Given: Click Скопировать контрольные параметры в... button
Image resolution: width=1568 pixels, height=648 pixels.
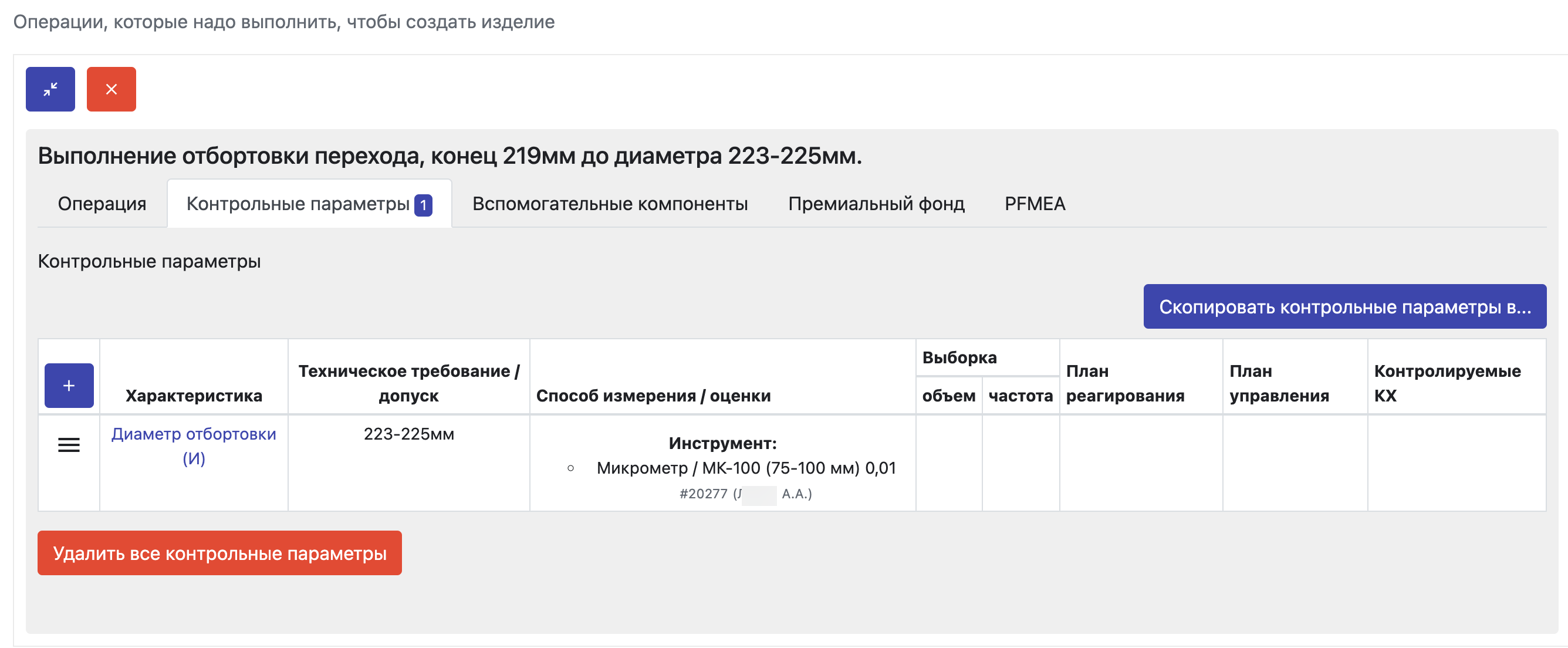Looking at the screenshot, I should (x=1344, y=306).
